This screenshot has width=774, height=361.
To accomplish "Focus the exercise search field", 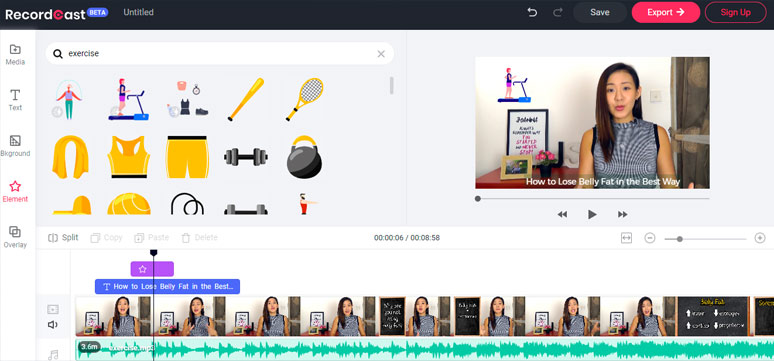I will 220,53.
